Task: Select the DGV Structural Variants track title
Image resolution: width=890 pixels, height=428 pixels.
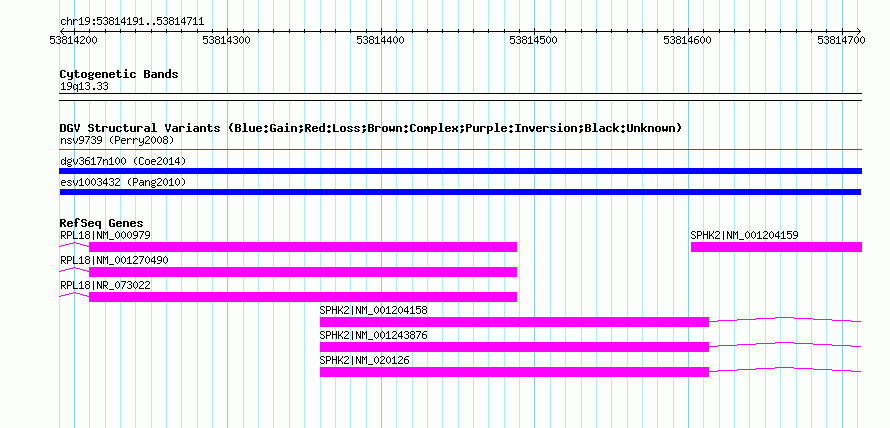Action: [x=371, y=128]
